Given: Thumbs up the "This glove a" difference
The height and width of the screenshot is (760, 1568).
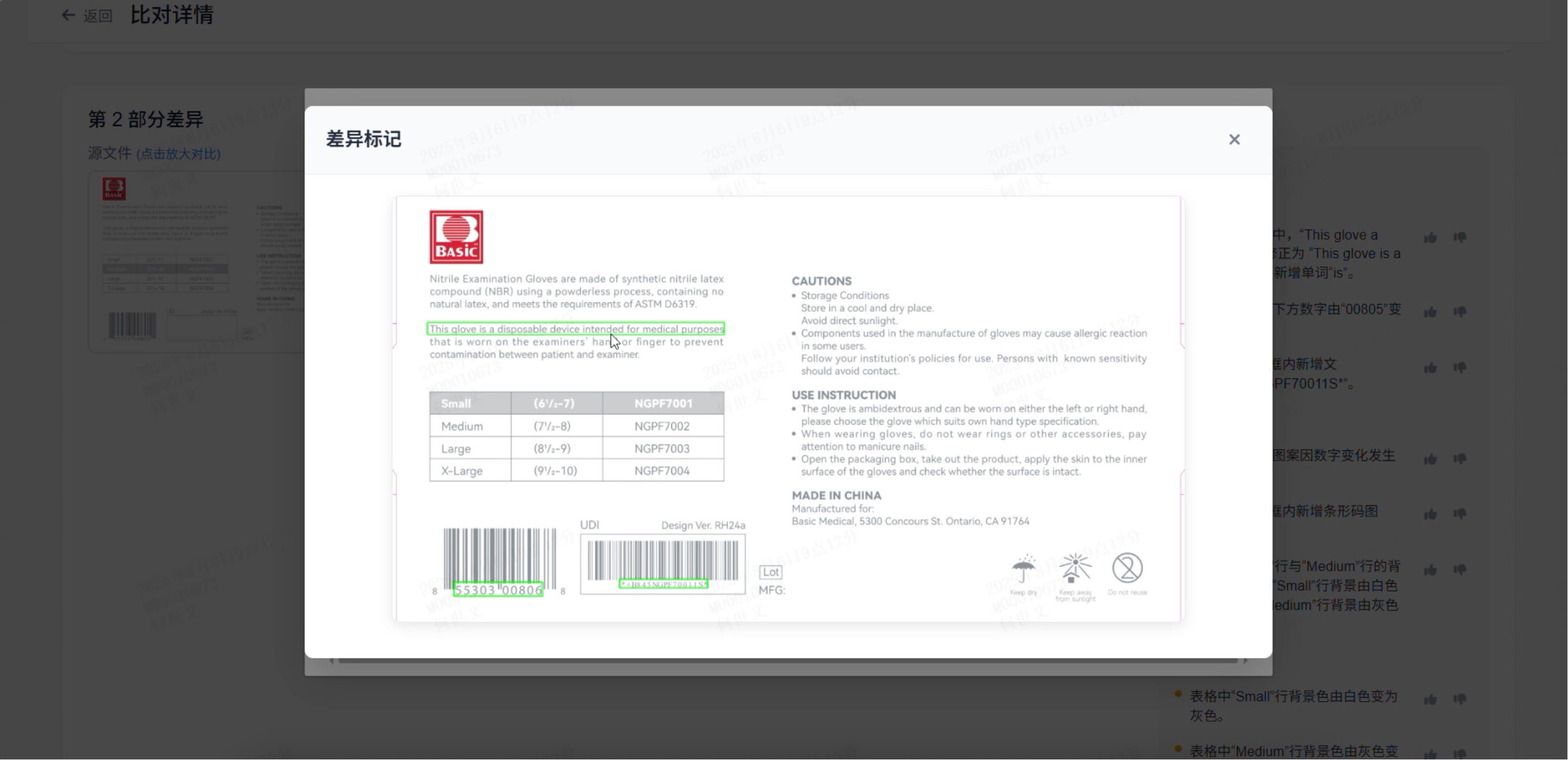Looking at the screenshot, I should click(x=1430, y=238).
